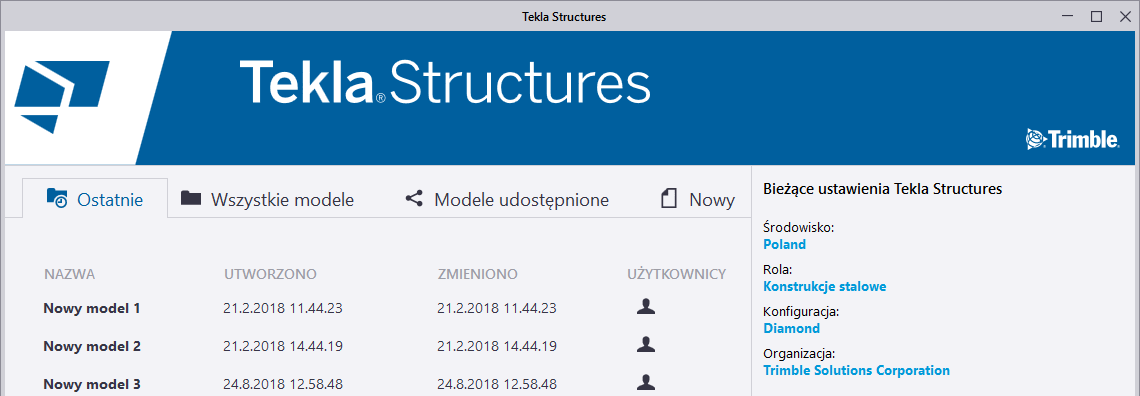Open the Ostatnie tab

(95, 198)
